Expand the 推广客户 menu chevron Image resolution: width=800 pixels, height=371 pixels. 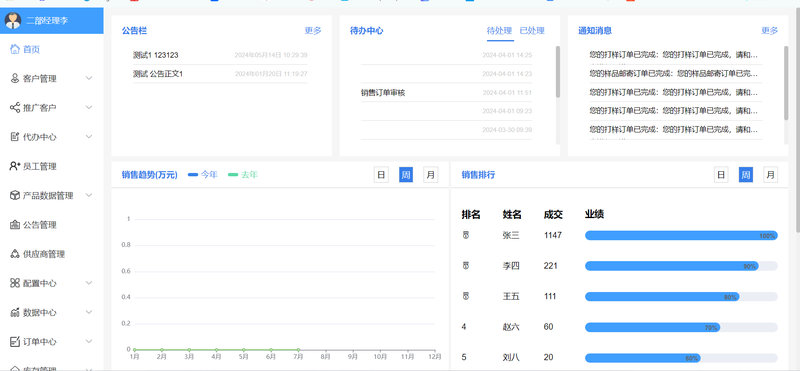pos(89,108)
